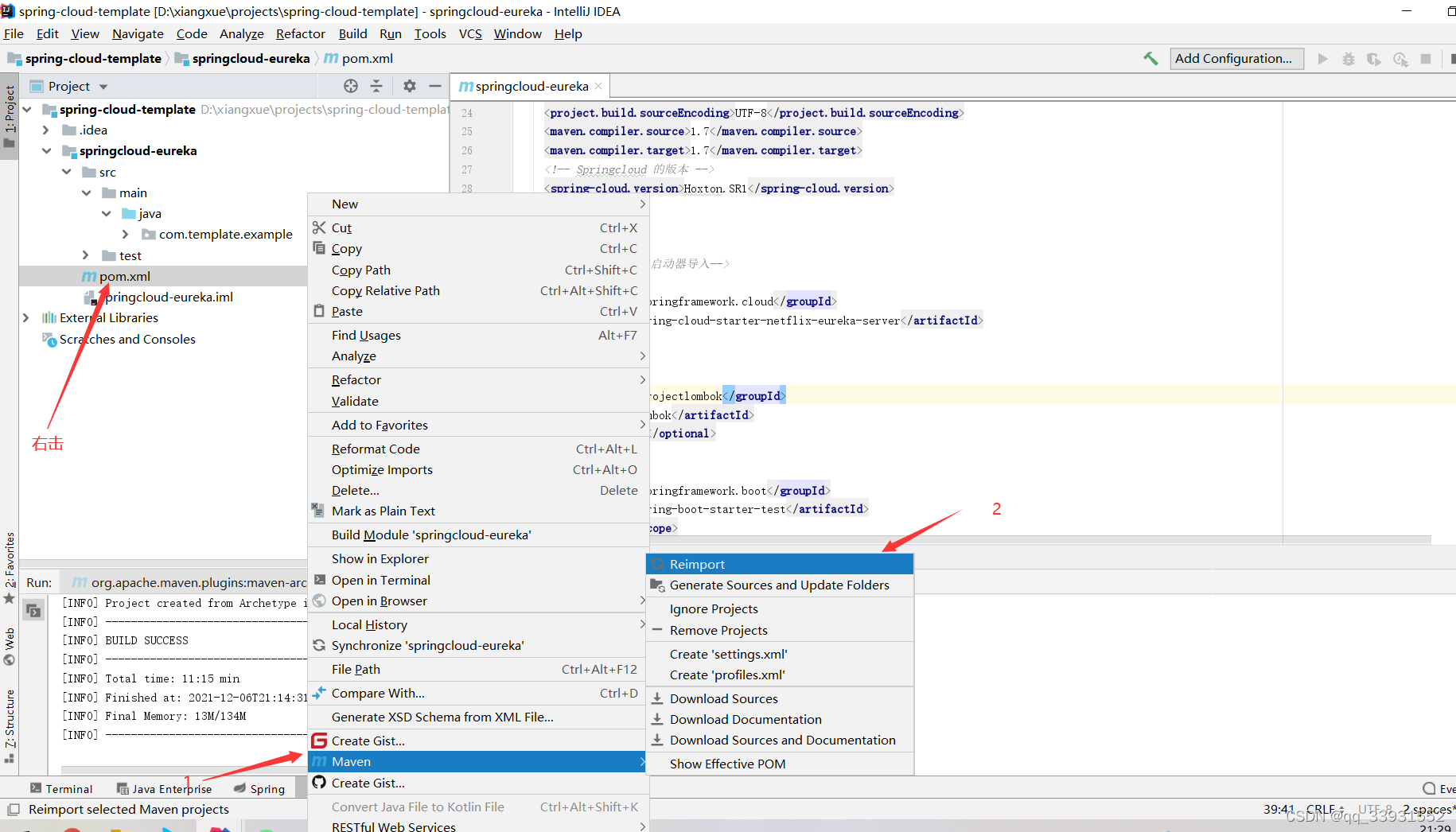The height and width of the screenshot is (832, 1456).
Task: Click the Compare With icon
Action: [319, 693]
